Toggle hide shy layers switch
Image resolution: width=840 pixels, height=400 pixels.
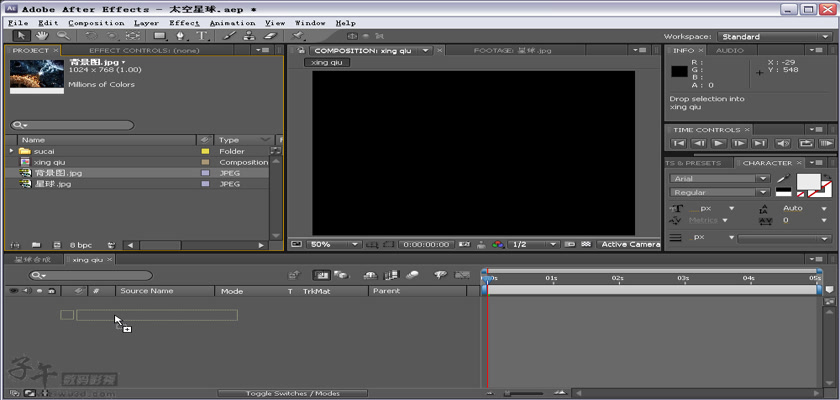click(x=370, y=275)
